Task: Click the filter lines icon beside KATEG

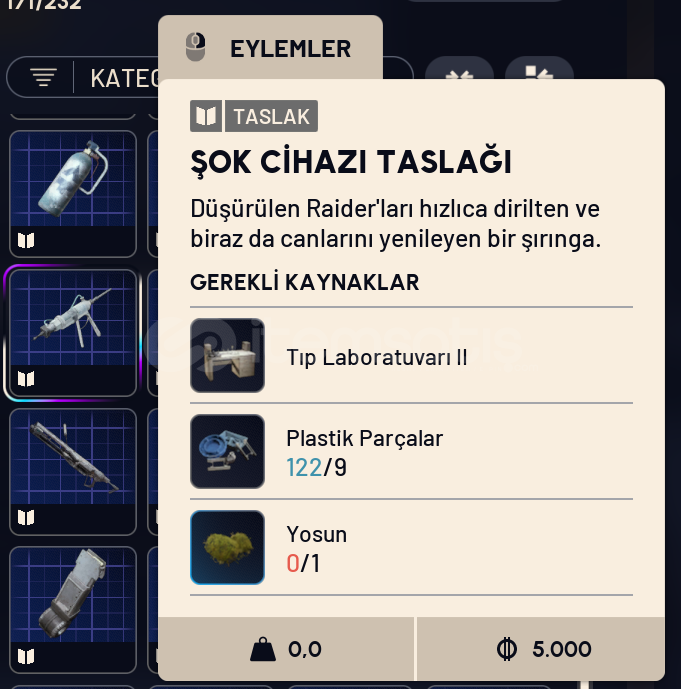Action: coord(43,77)
